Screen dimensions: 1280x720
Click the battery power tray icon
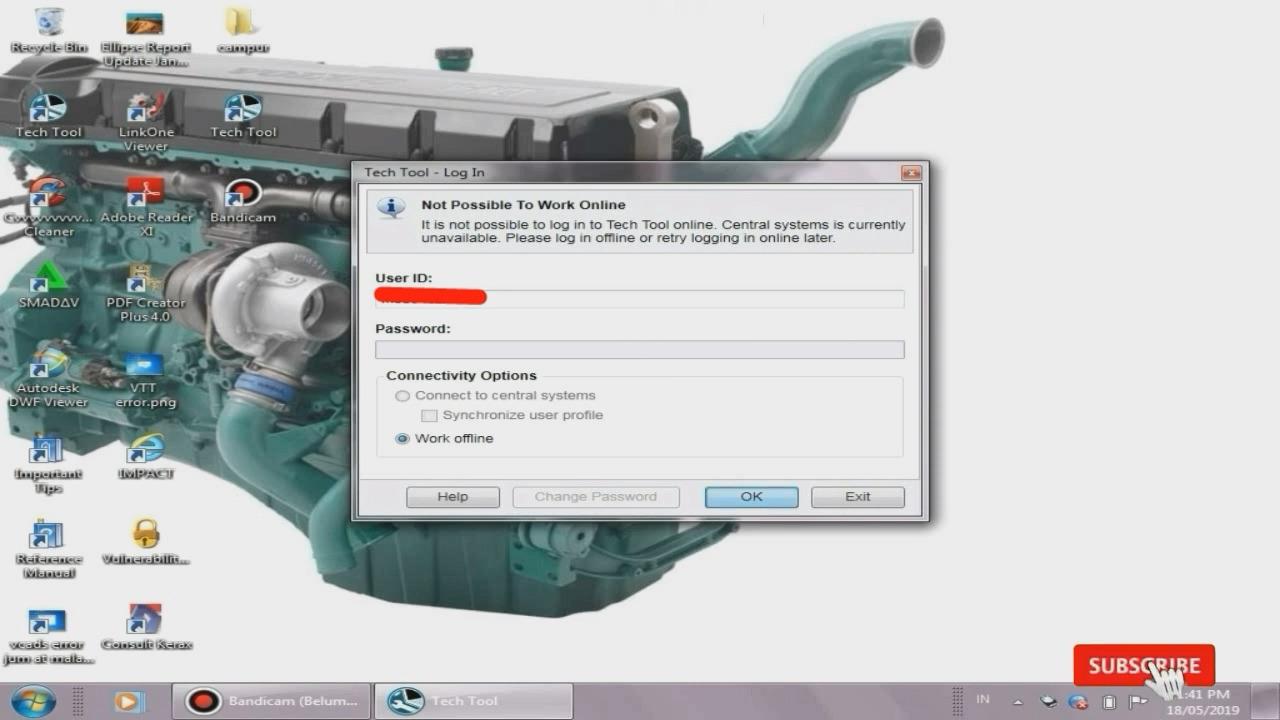pyautogui.click(x=1108, y=702)
